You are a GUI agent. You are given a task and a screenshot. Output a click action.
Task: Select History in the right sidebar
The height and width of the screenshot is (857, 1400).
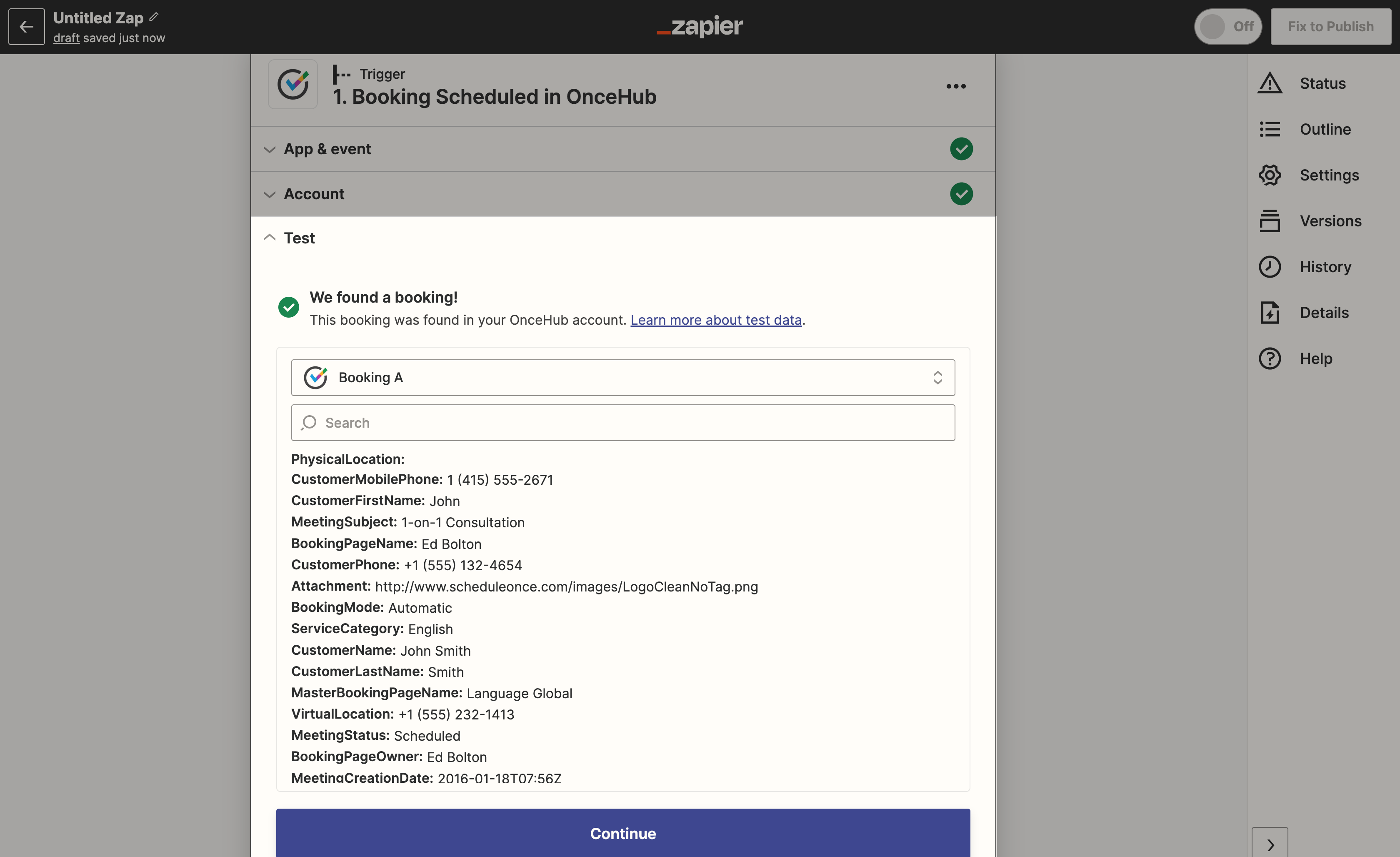(1325, 267)
